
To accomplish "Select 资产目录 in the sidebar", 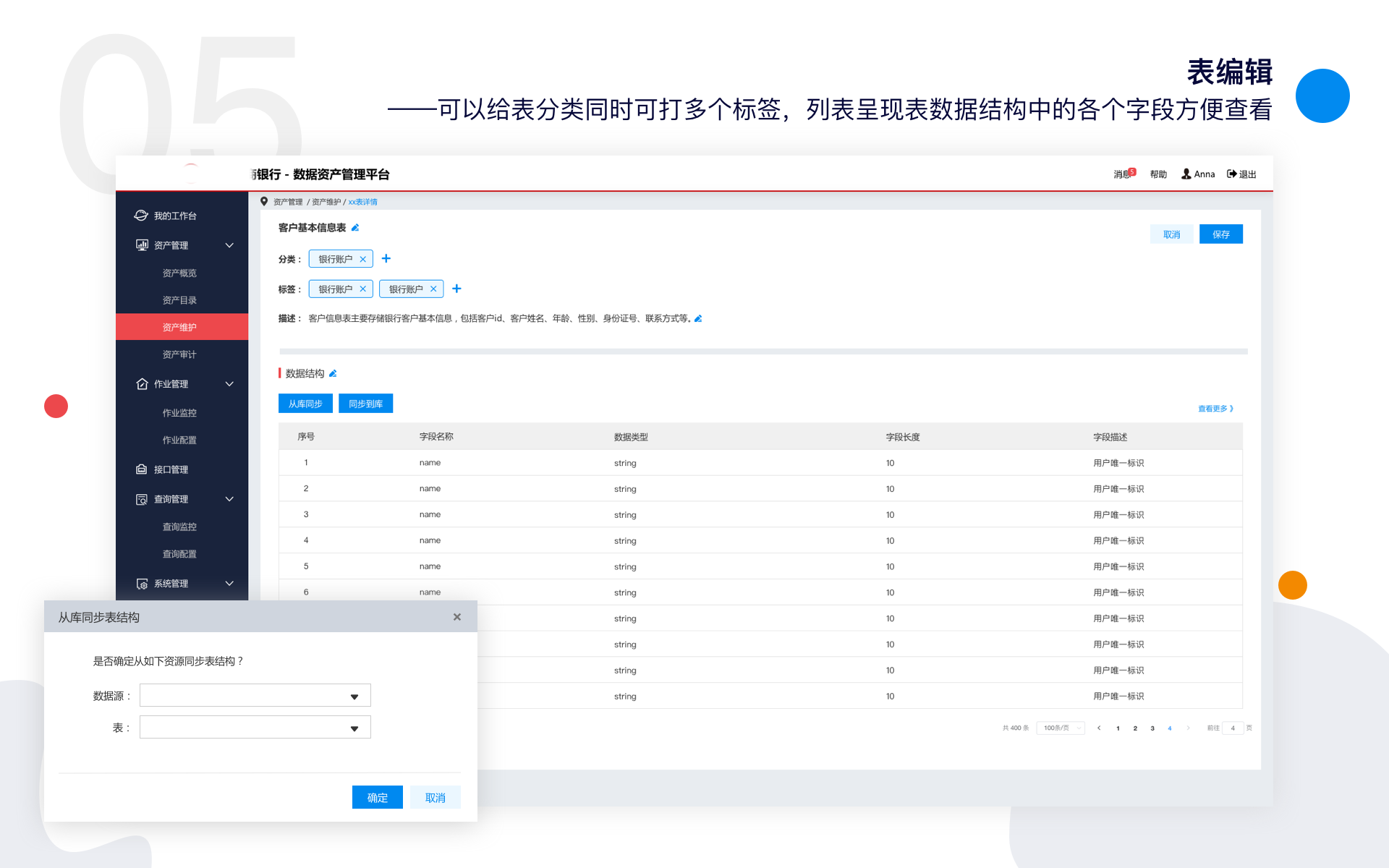I will pyautogui.click(x=179, y=300).
